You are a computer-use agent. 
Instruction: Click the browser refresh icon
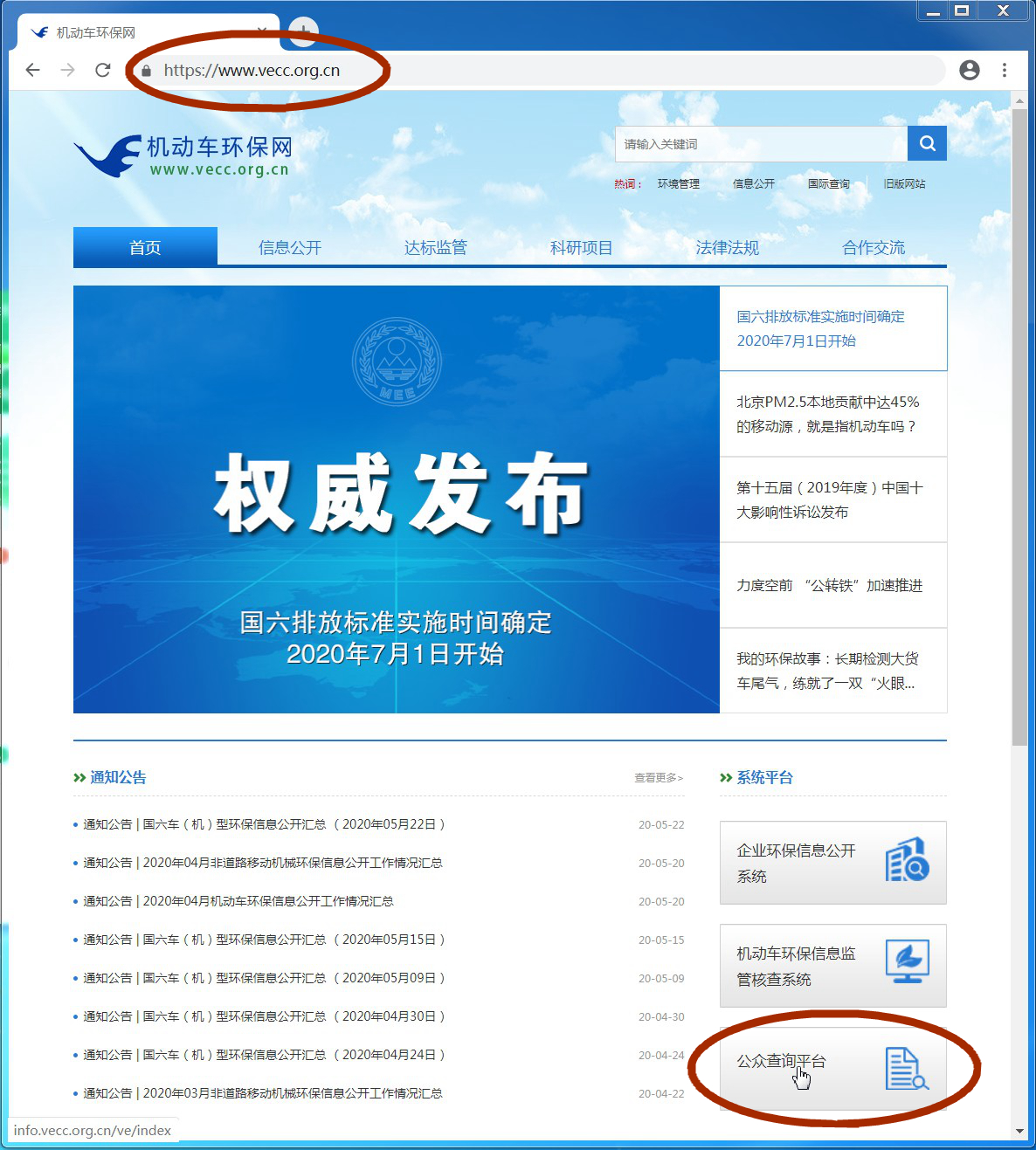(102, 70)
